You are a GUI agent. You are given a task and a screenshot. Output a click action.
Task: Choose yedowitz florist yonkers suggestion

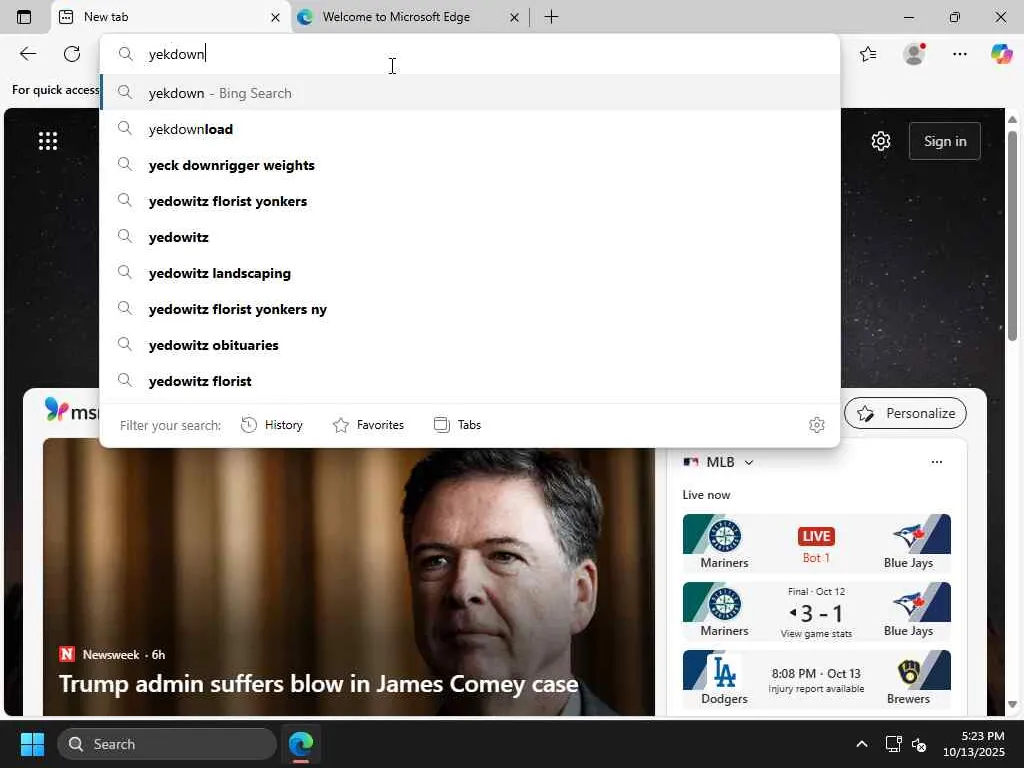pos(470,201)
